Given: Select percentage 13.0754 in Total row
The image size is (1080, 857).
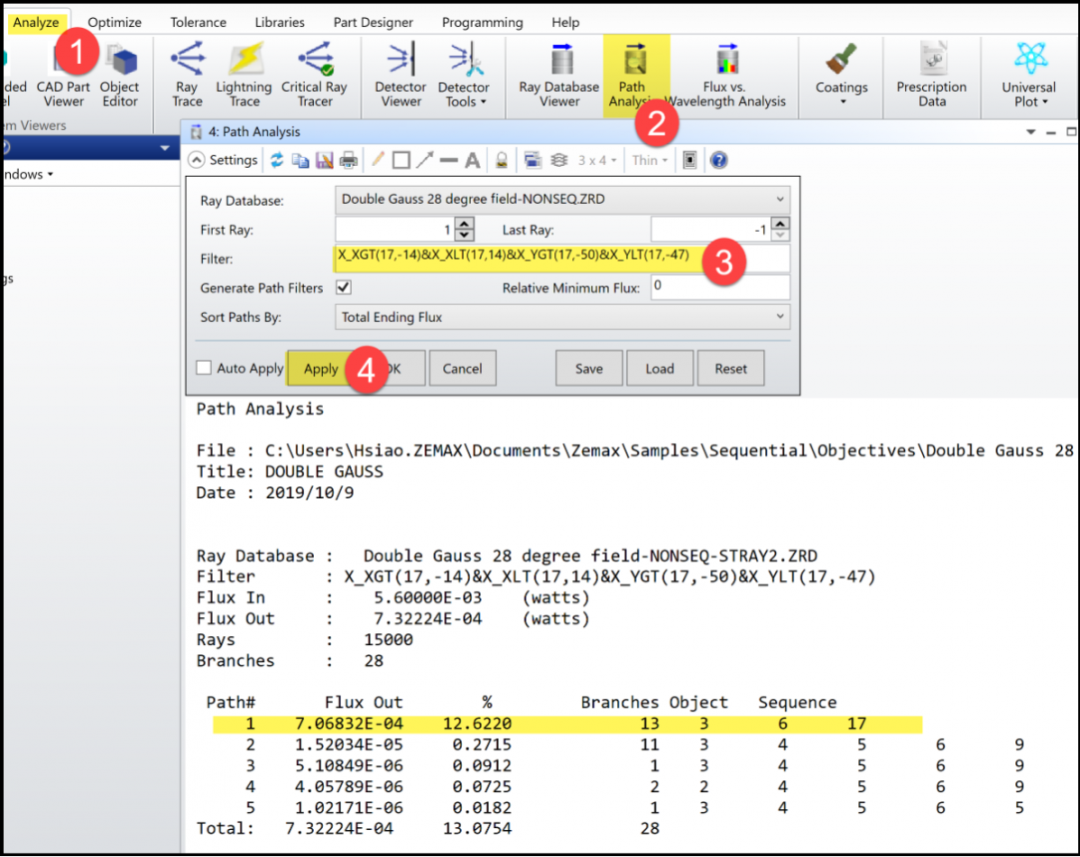Looking at the screenshot, I should pyautogui.click(x=477, y=828).
